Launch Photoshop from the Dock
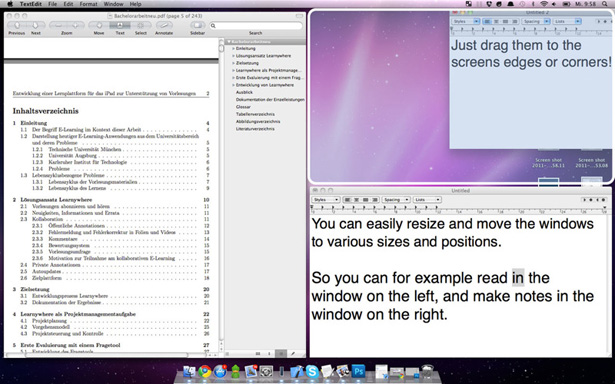The height and width of the screenshot is (384, 615). (x=358, y=371)
